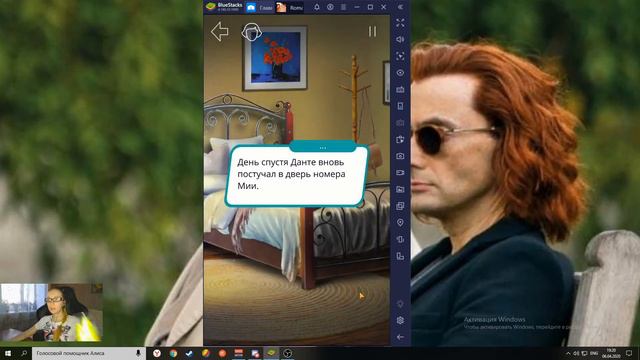The width and height of the screenshot is (640, 360).
Task: Open the taskbar clock and date
Action: [611, 353]
